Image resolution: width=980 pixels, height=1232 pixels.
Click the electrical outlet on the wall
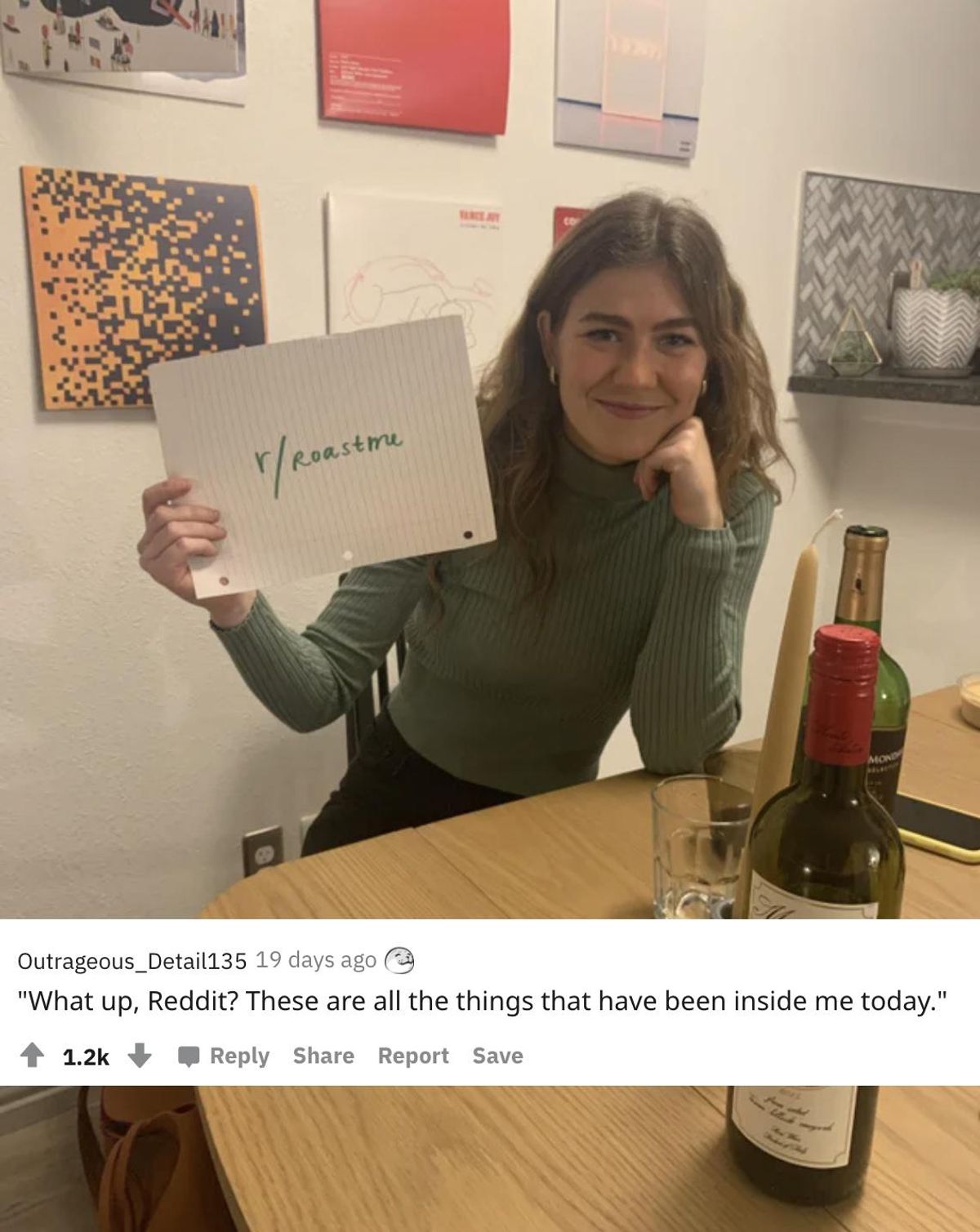pos(263,851)
